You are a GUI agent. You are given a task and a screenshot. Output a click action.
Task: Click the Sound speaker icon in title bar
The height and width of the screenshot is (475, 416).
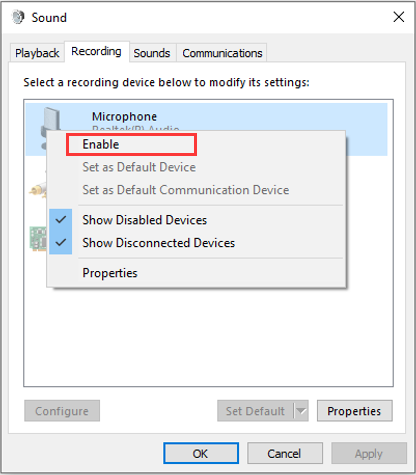18,17
